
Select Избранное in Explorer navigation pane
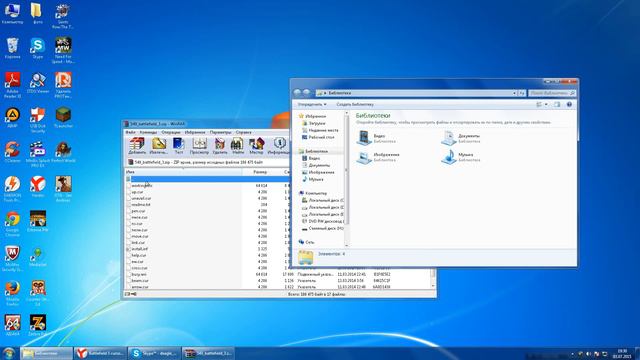315,116
